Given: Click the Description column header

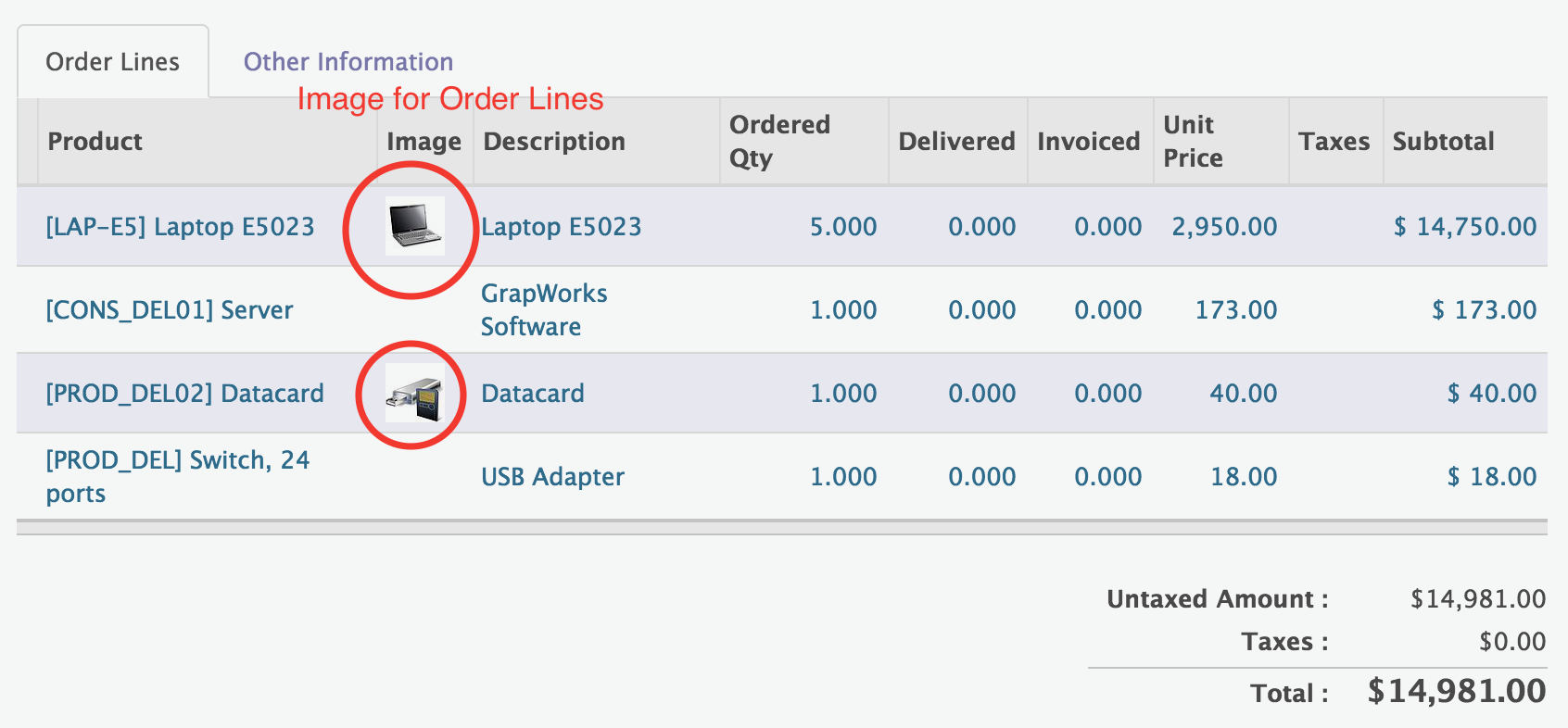Looking at the screenshot, I should click(553, 141).
